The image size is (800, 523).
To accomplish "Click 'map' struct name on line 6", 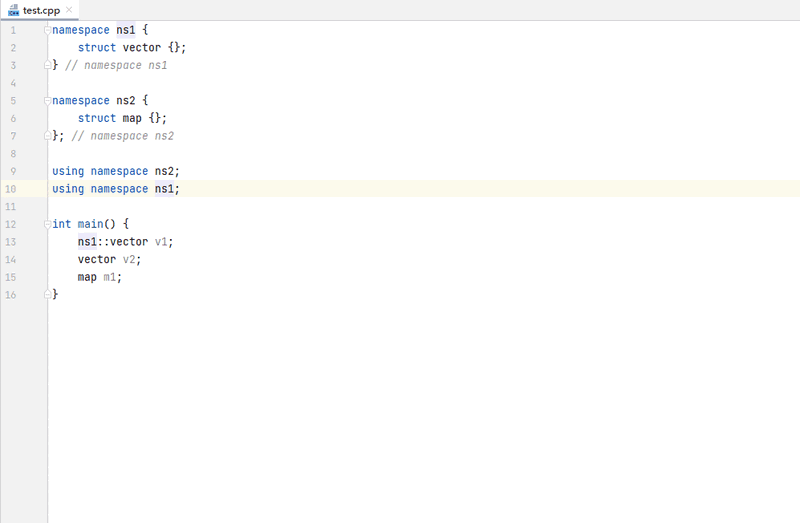I will coord(132,118).
